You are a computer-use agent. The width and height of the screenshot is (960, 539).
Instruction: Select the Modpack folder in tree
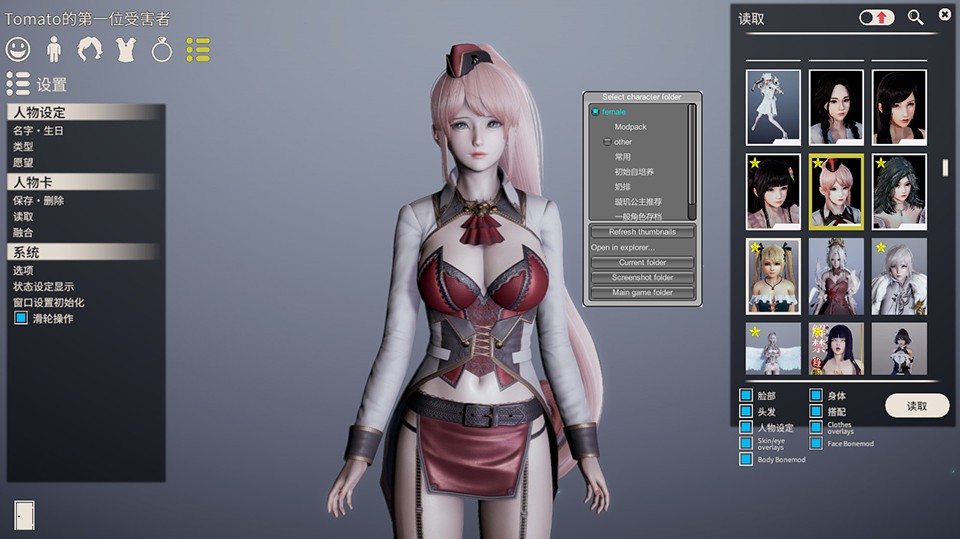coord(630,127)
